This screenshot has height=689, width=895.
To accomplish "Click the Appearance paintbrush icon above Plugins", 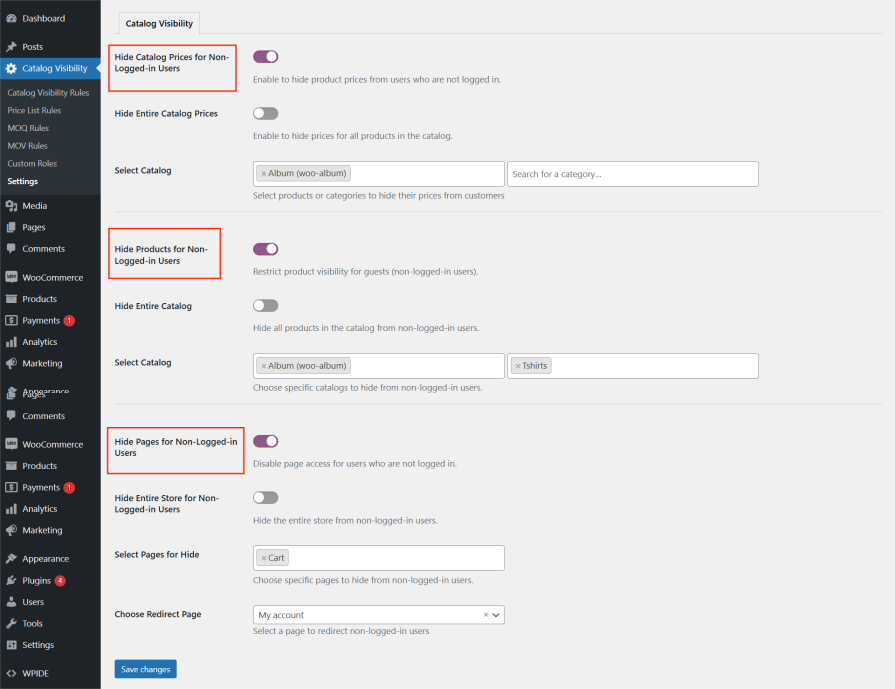I will [x=11, y=559].
